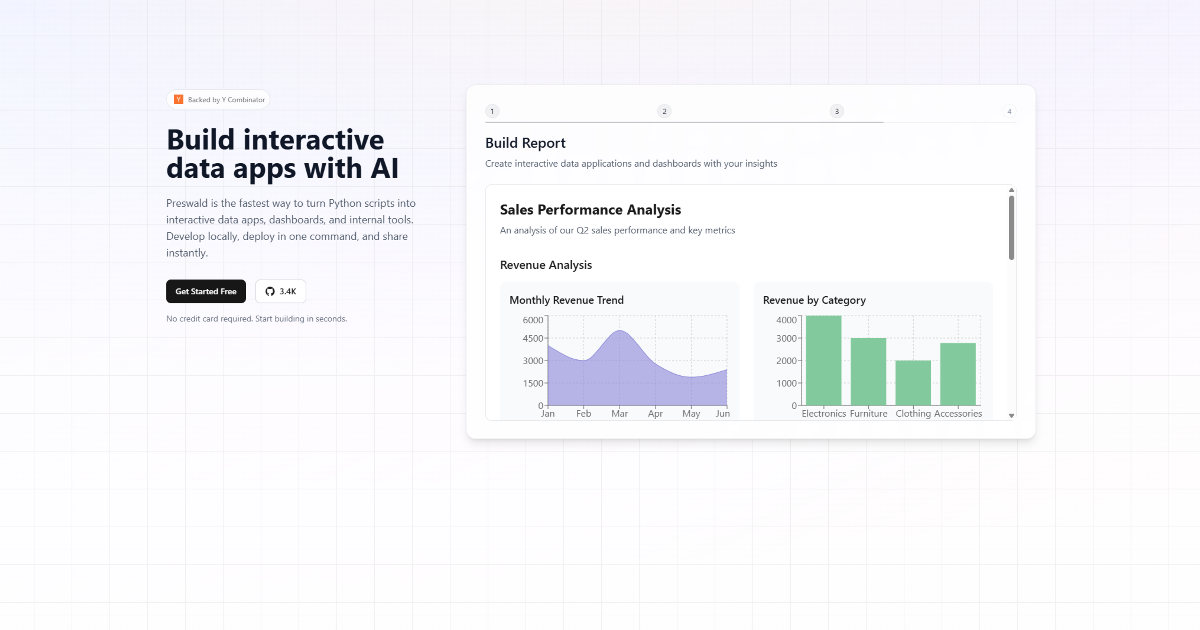
Task: Click the report panel's scroll down arrow
Action: (1011, 415)
